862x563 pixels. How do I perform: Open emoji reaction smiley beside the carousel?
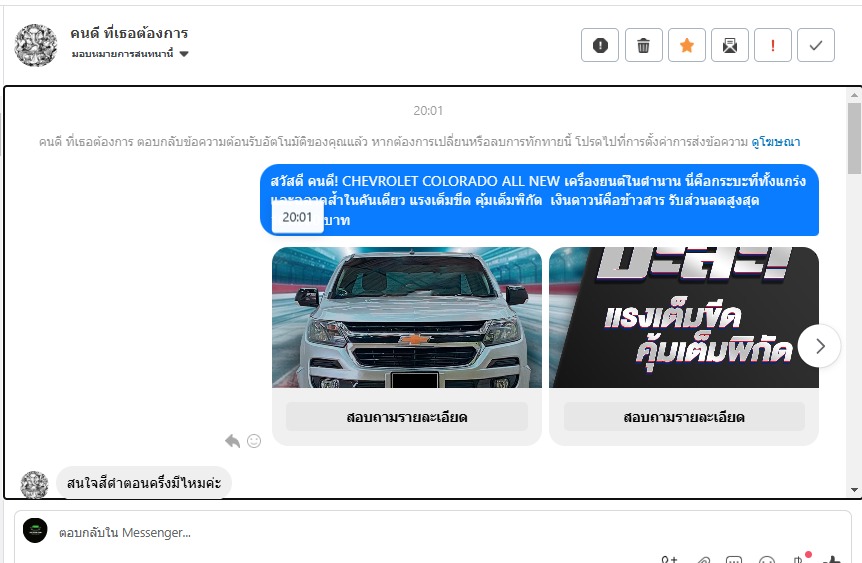(x=254, y=441)
